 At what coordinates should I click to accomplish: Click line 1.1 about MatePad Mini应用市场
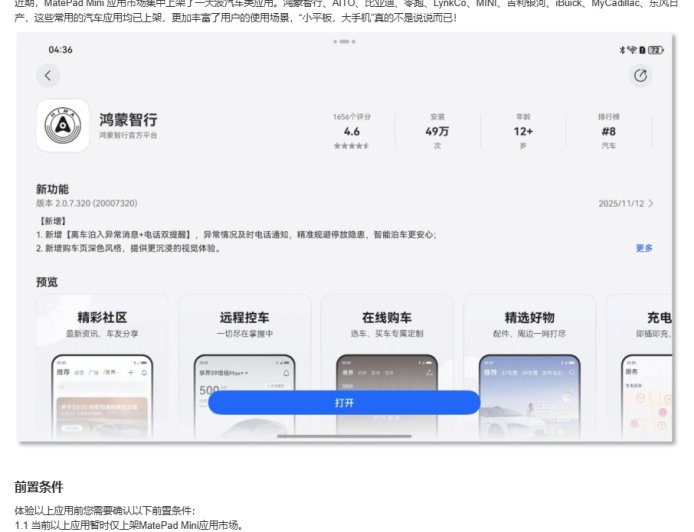click(x=129, y=525)
